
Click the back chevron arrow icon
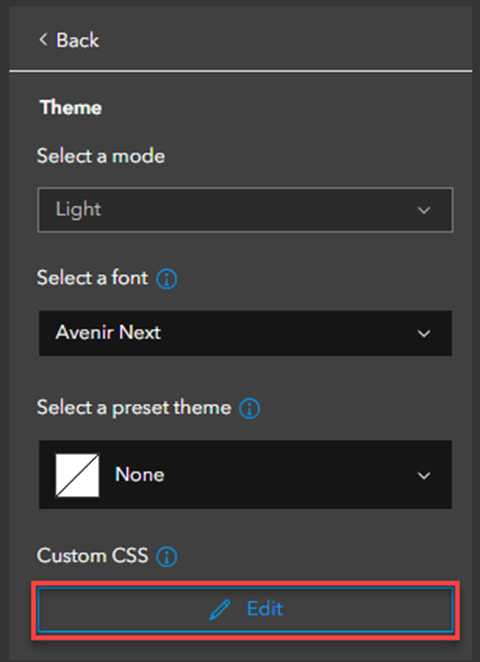click(43, 40)
